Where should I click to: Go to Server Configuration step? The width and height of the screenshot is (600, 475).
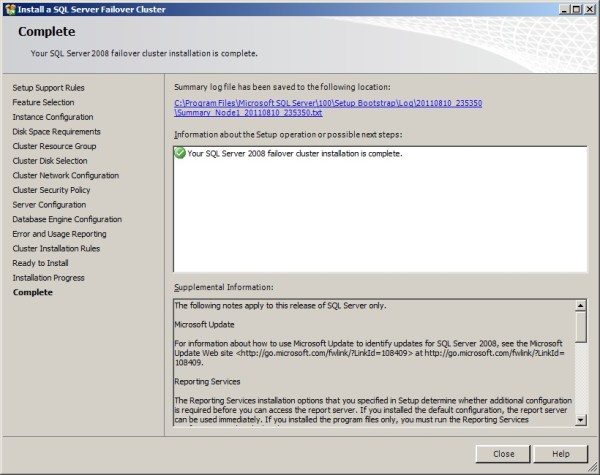tap(49, 205)
